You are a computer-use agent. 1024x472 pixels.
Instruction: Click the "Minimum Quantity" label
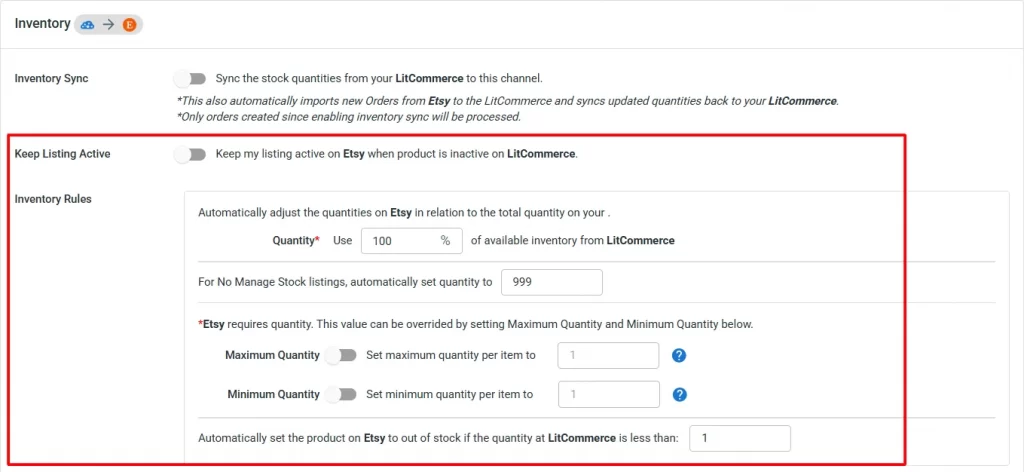click(x=274, y=395)
